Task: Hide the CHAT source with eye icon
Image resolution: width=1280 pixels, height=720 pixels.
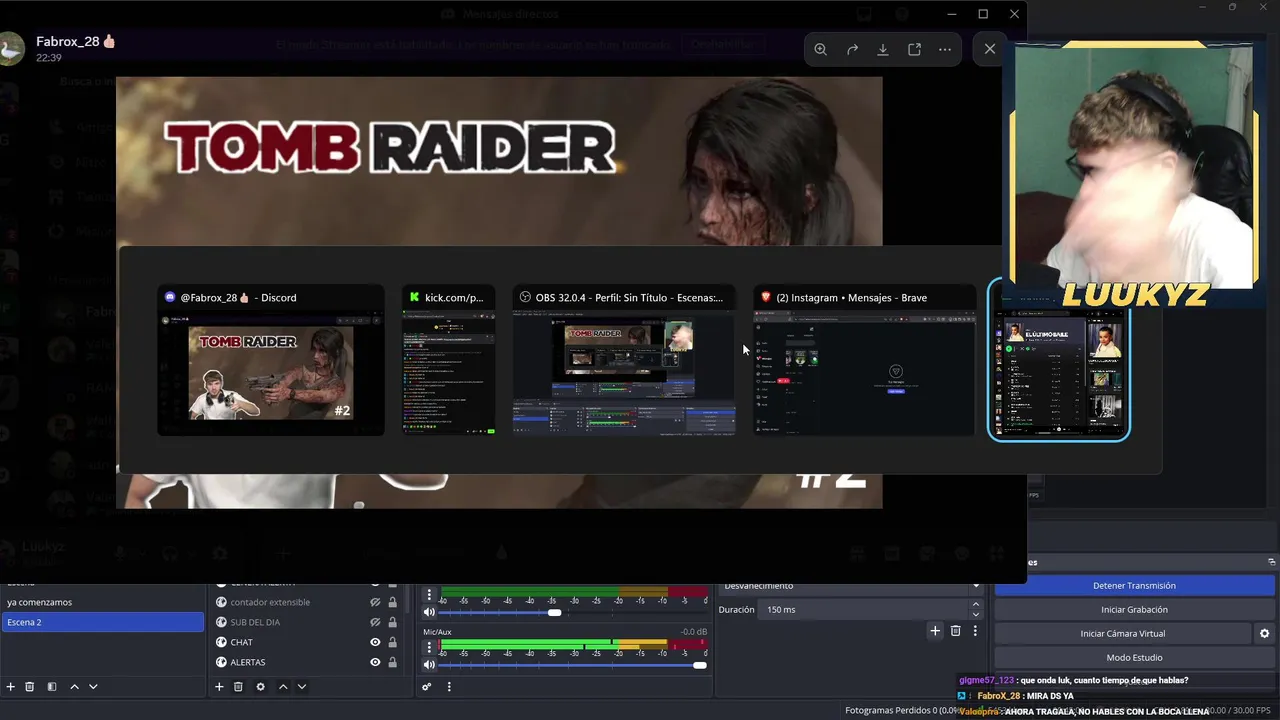Action: (x=376, y=642)
